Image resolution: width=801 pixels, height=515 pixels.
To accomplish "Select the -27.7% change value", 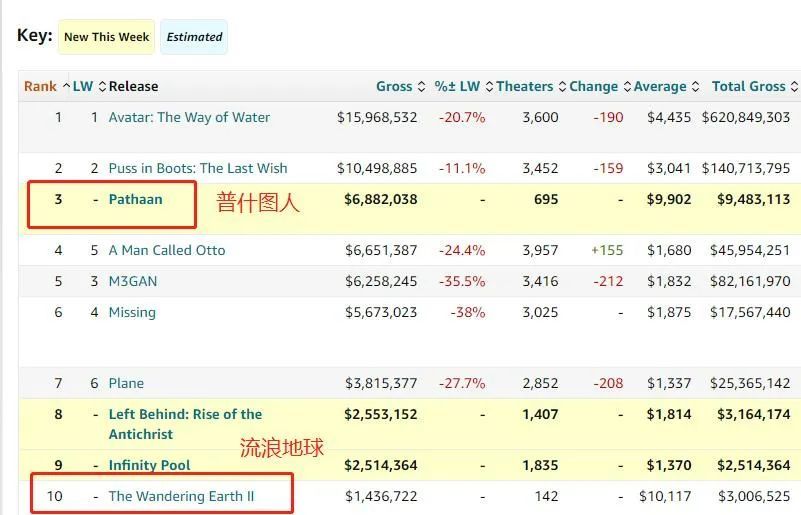I will 462,383.
